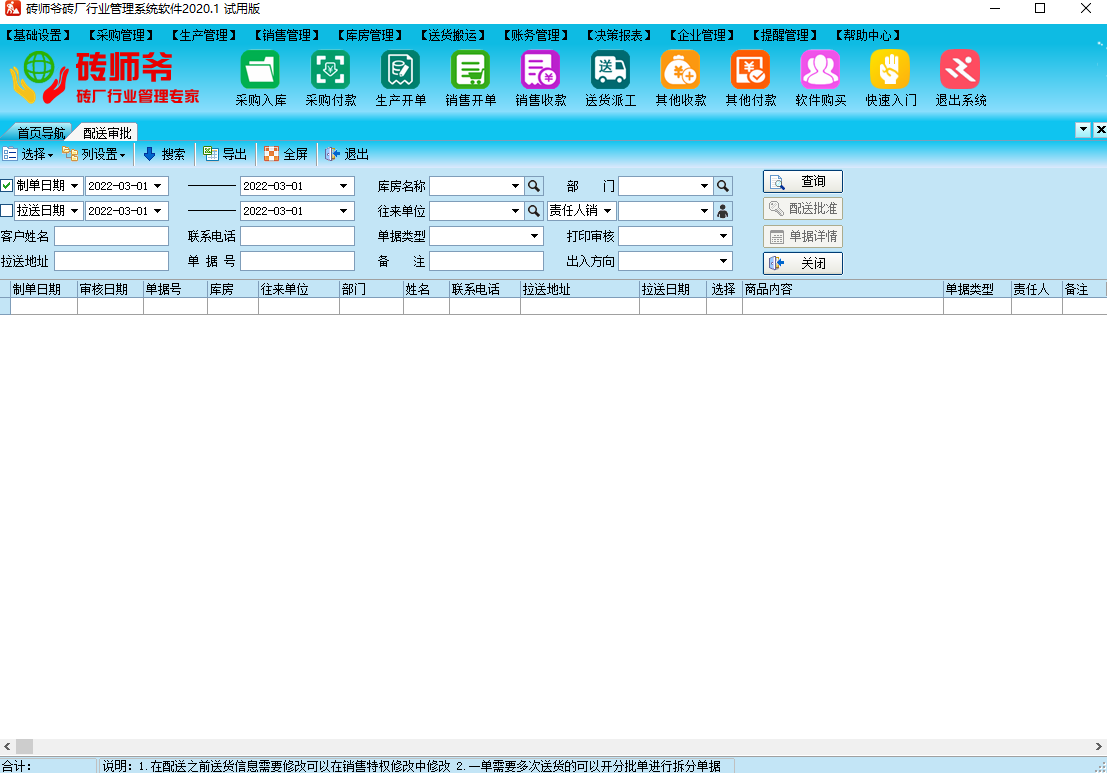This screenshot has width=1107, height=773.
Task: Expand the 往来单位 combo box
Action: tap(515, 211)
